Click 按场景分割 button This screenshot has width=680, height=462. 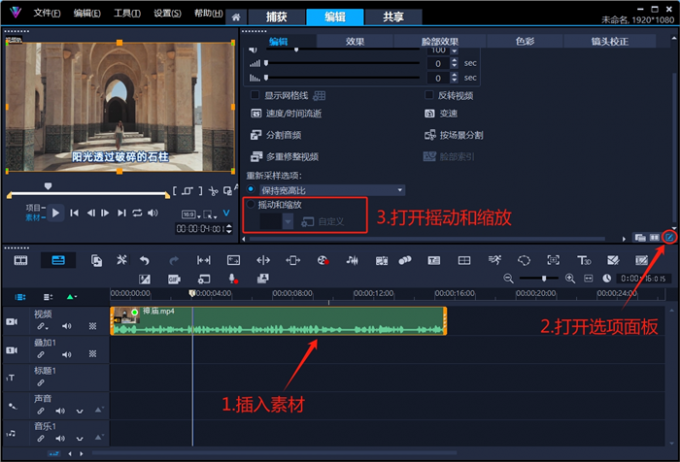tap(453, 135)
